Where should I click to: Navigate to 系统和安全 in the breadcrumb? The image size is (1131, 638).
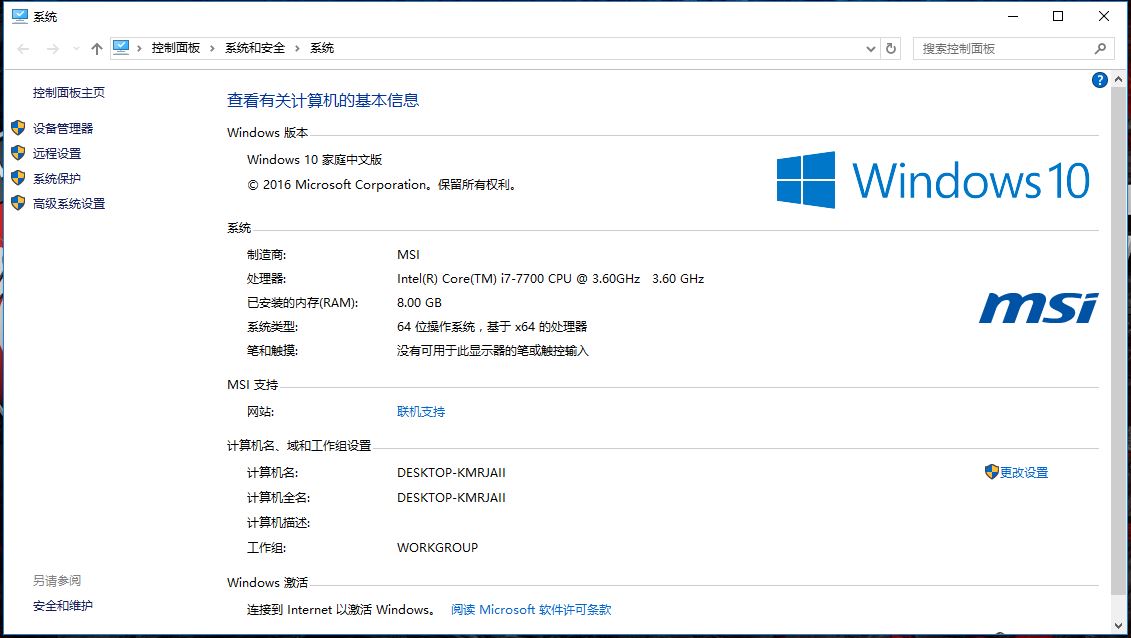[x=254, y=47]
